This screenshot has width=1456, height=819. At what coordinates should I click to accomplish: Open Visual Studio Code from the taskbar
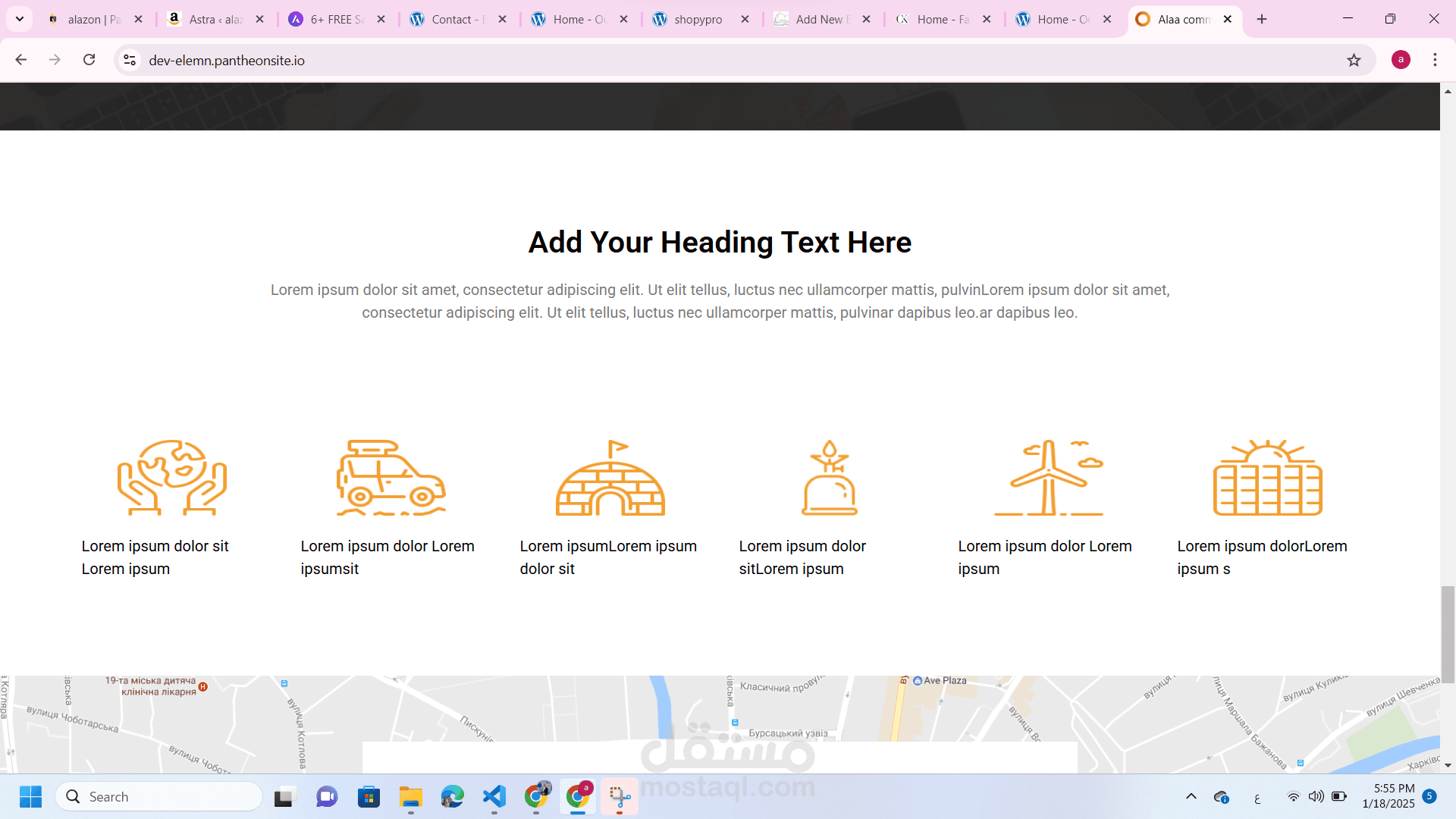pos(494,797)
